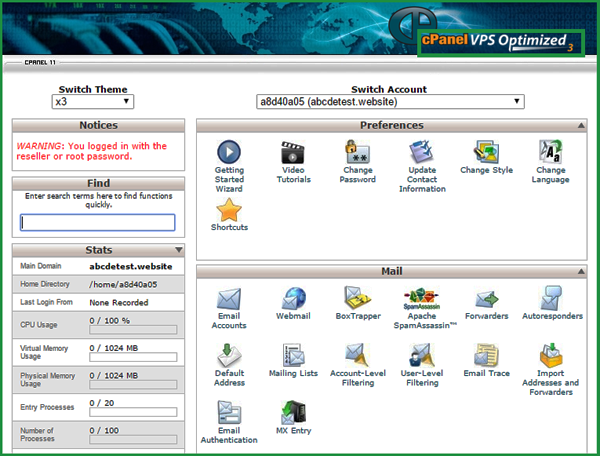The image size is (600, 456).
Task: Open the Shortcuts star icon
Action: tap(229, 210)
